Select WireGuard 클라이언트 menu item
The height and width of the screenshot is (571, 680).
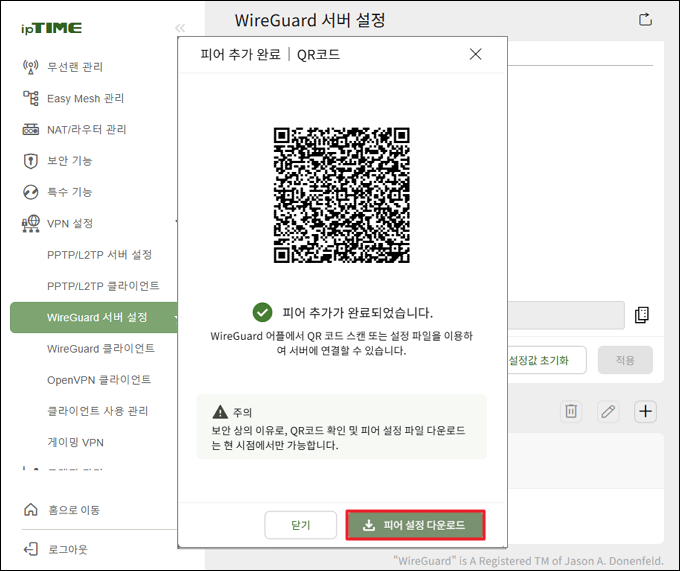(x=100, y=348)
